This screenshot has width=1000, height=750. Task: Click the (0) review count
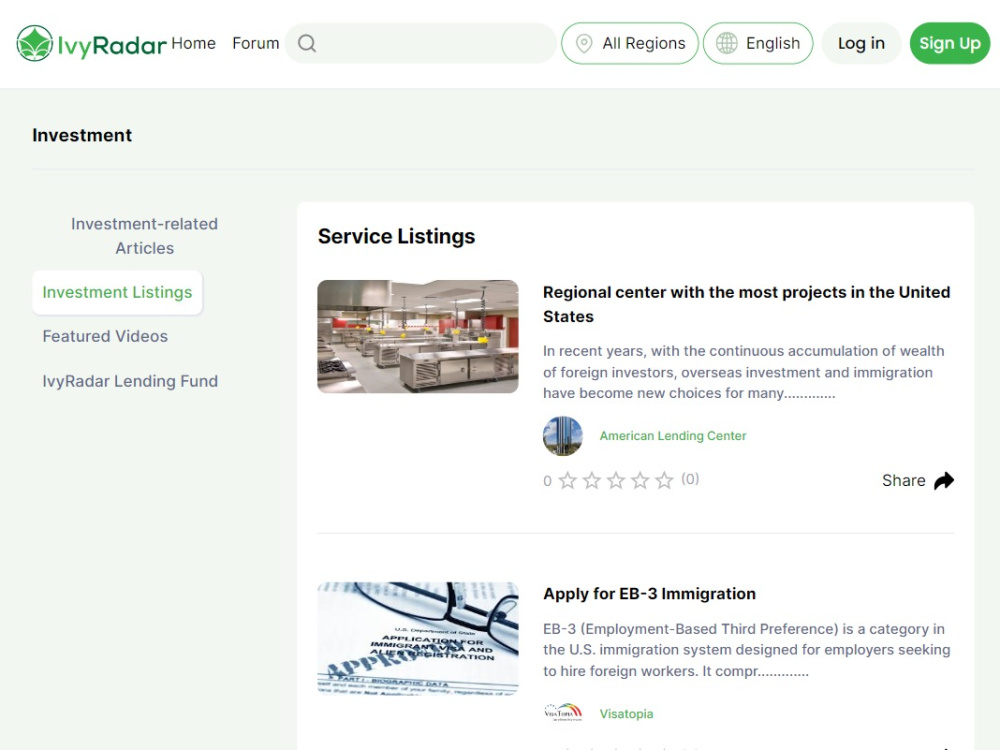[690, 479]
